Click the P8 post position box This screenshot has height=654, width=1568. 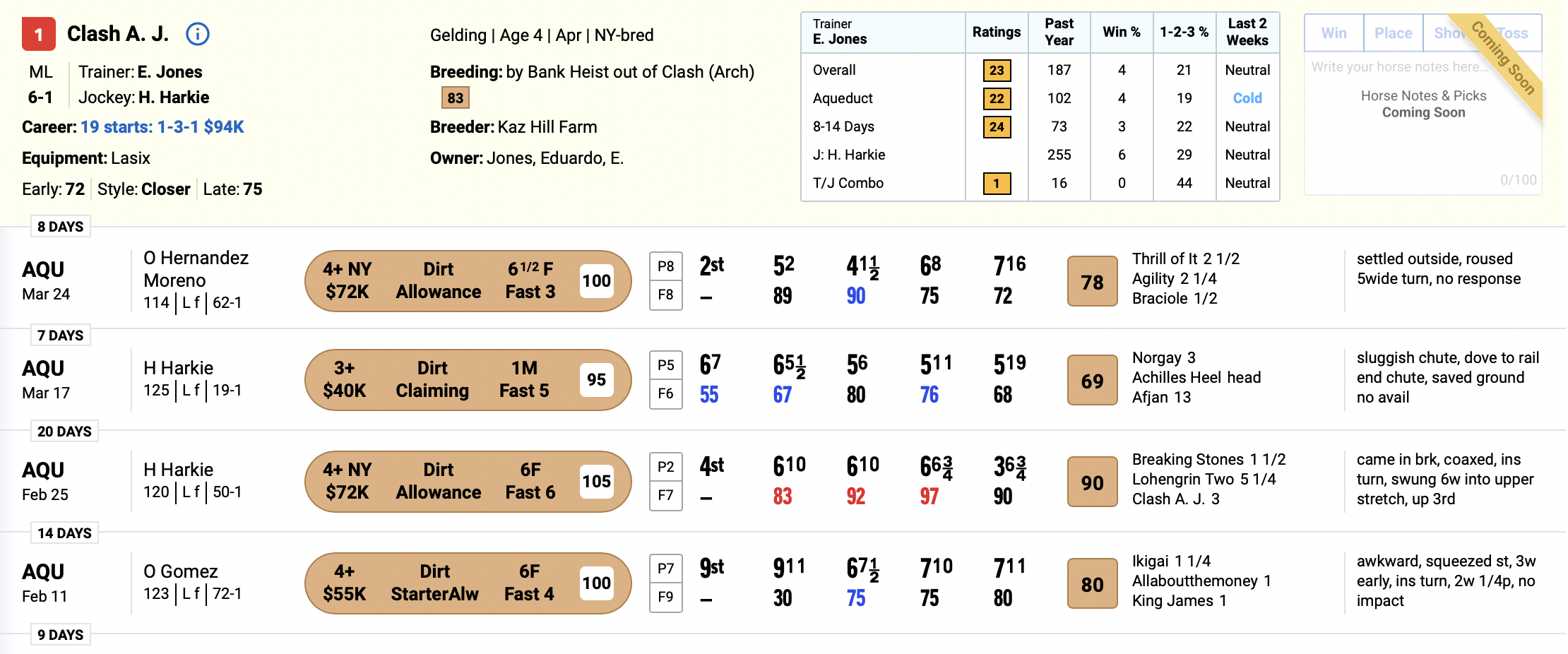click(x=665, y=266)
